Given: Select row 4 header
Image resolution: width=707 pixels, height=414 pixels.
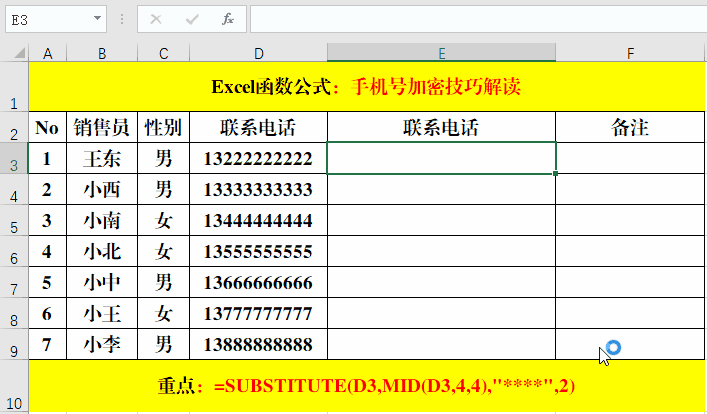Looking at the screenshot, I should (14, 189).
